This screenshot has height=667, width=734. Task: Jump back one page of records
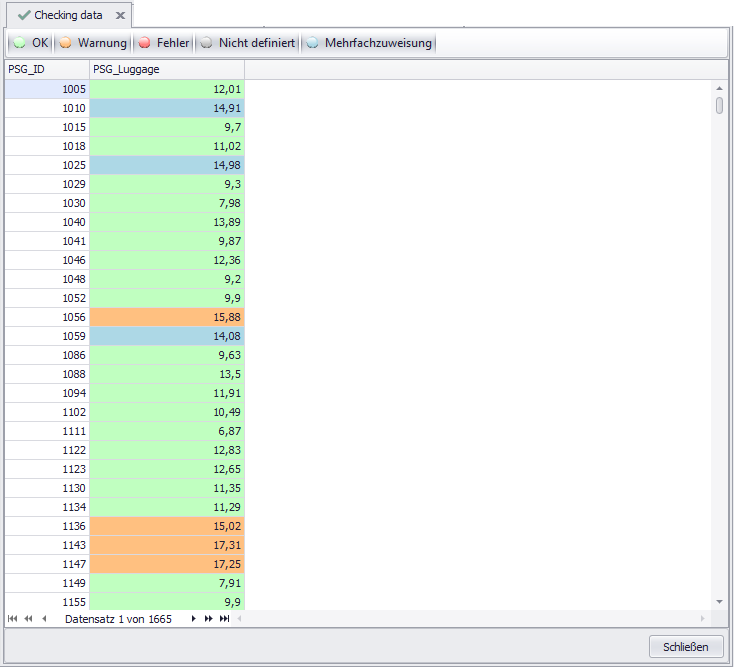tap(29, 619)
